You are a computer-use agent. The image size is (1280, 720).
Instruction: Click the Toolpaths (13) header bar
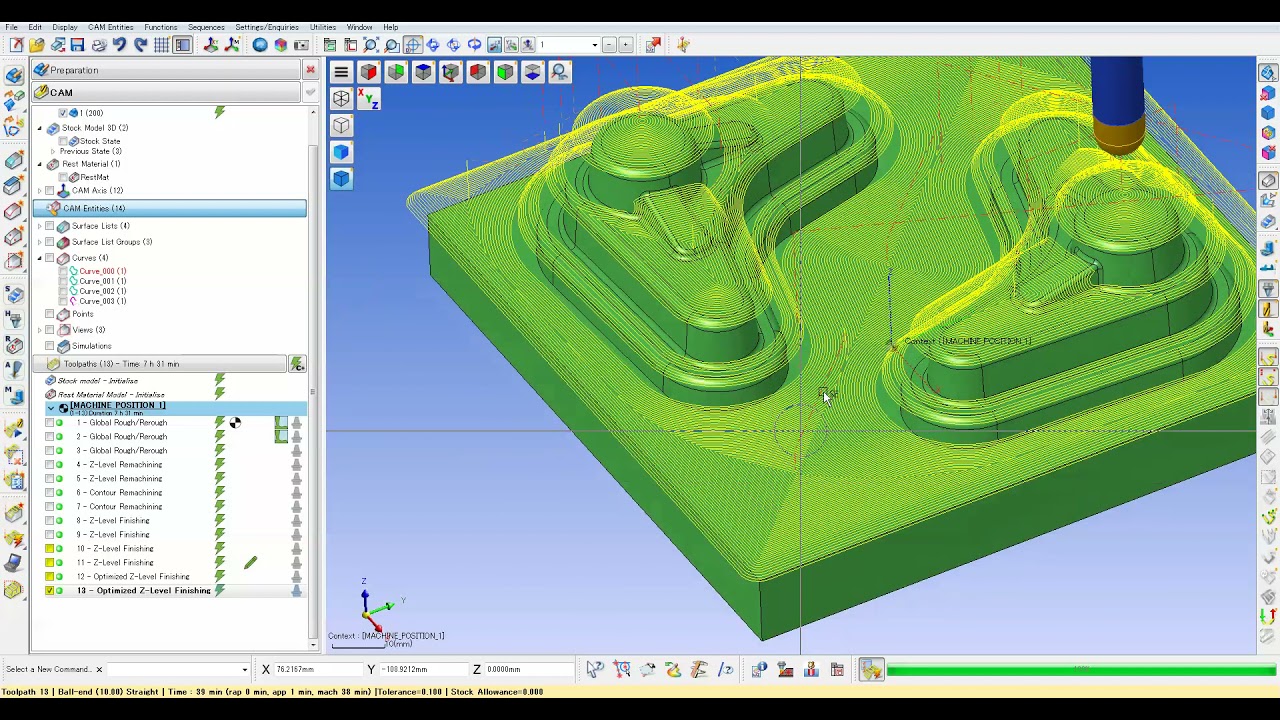click(160, 364)
